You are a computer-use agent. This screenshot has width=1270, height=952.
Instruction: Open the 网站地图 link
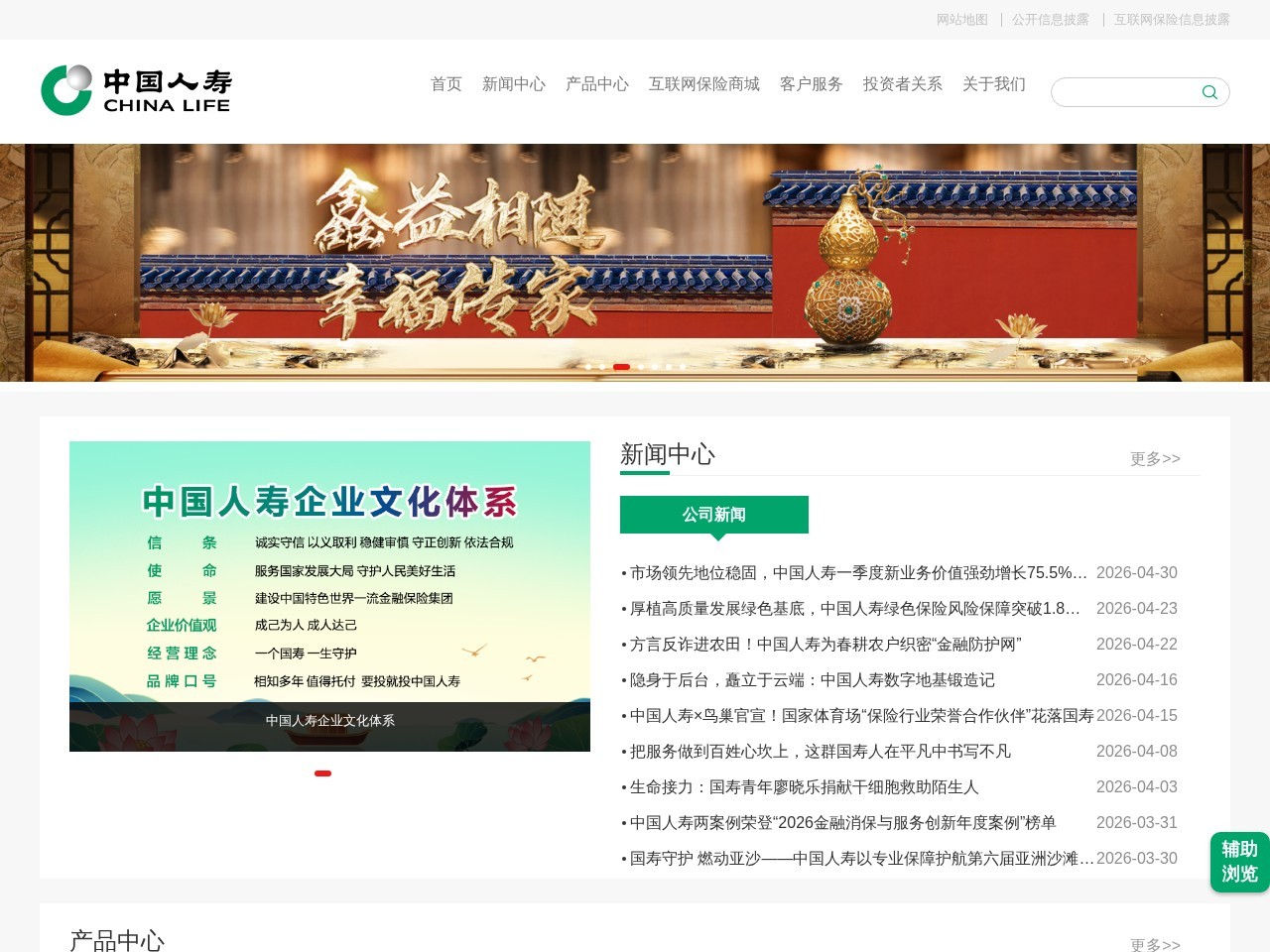coord(962,20)
